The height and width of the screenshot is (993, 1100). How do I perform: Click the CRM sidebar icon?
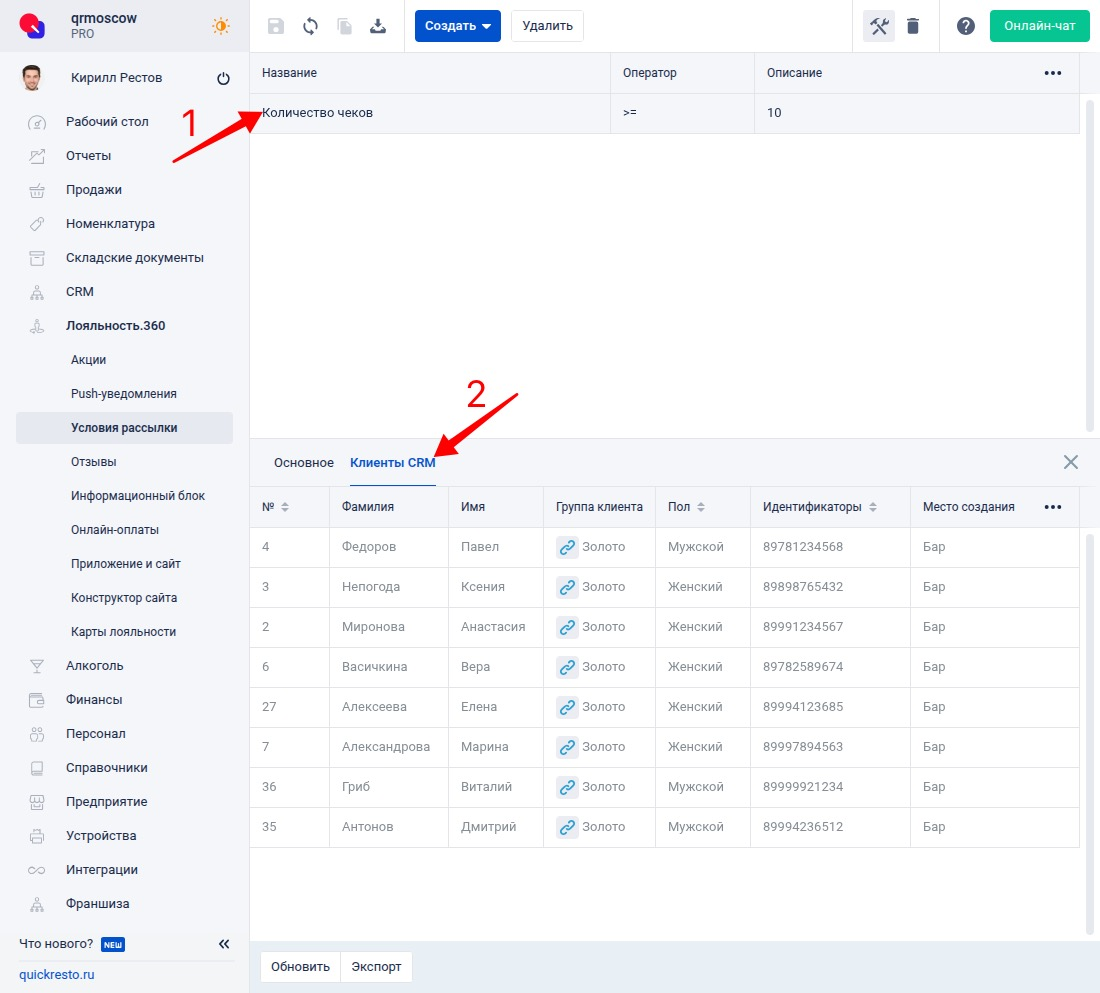tap(36, 292)
